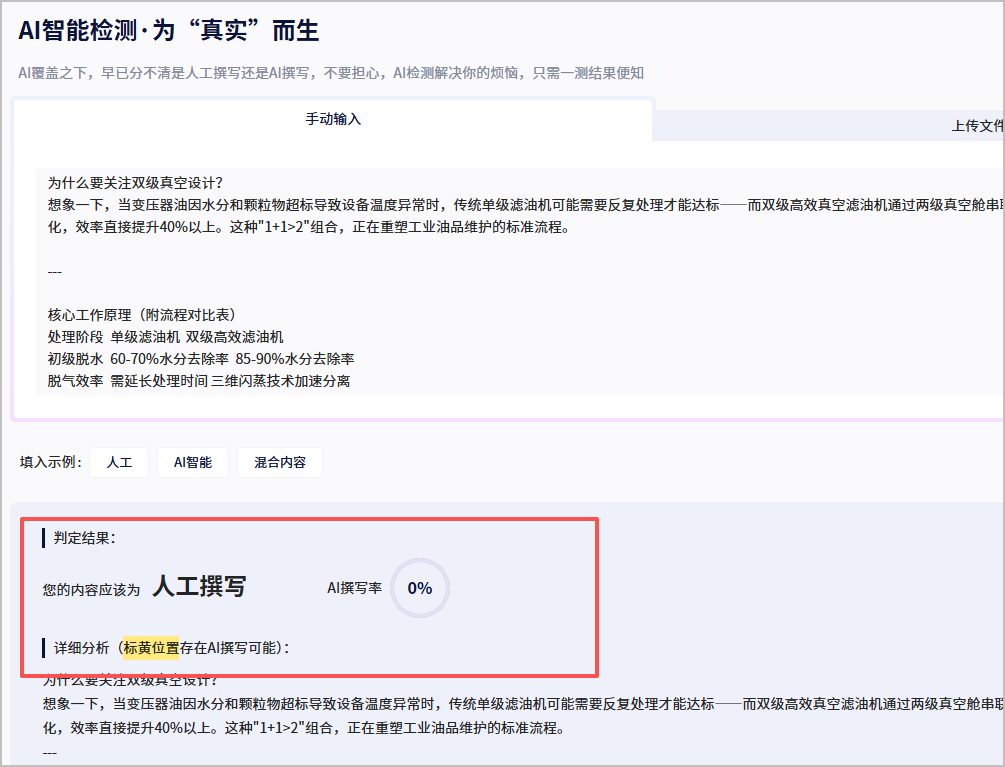Click the AI撰写率 label
Image resolution: width=1005 pixels, height=767 pixels.
coord(354,588)
